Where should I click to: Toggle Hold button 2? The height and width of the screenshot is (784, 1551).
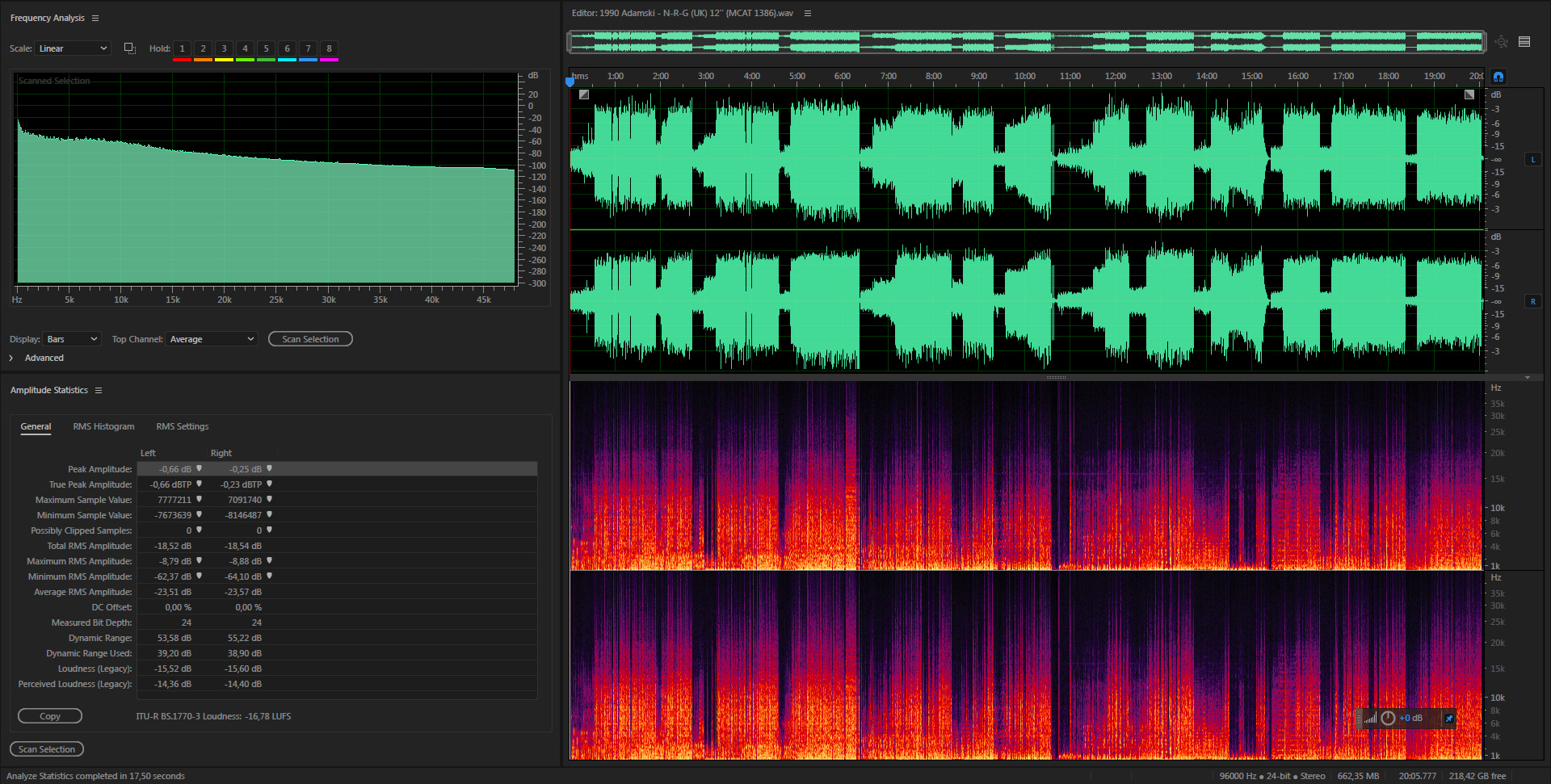pos(203,48)
